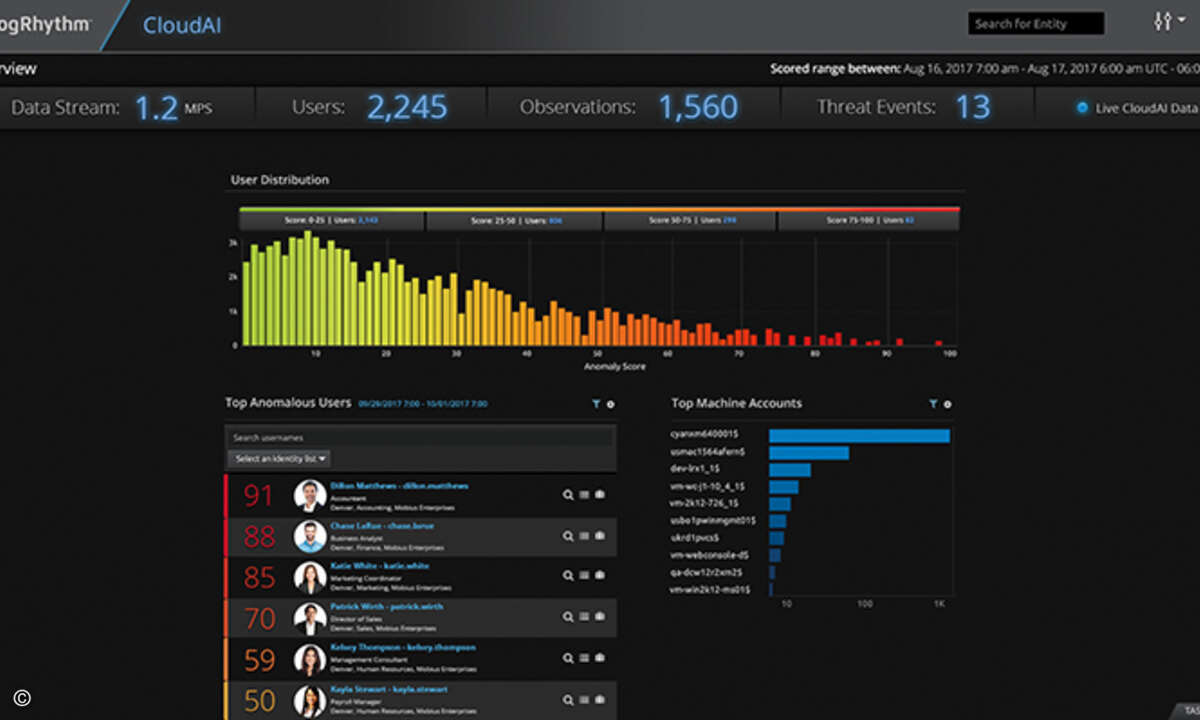Select the Score 25-50 range tab
The image size is (1200, 720).
(515, 220)
